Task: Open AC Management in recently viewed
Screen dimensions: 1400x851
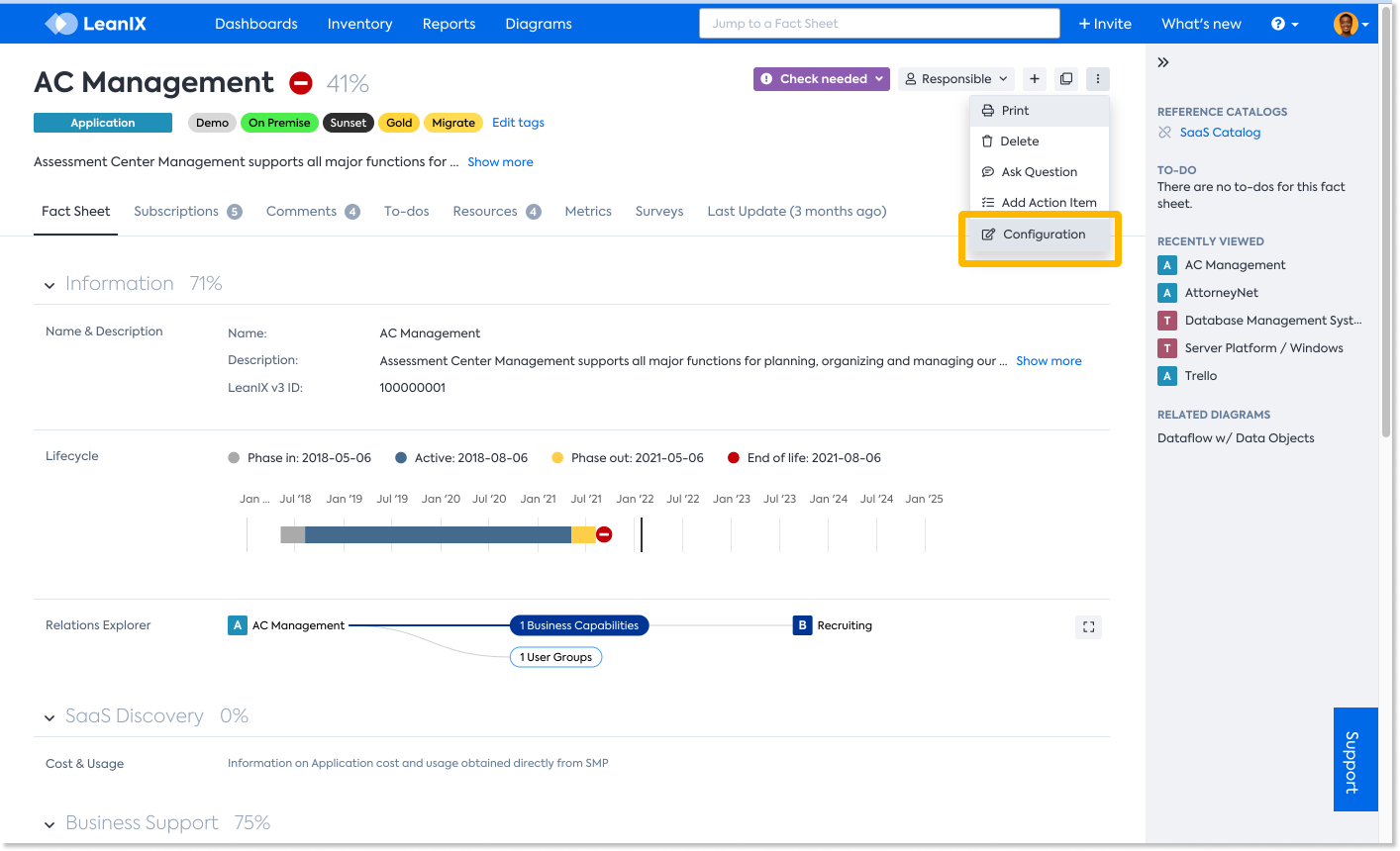Action: pyautogui.click(x=1222, y=265)
